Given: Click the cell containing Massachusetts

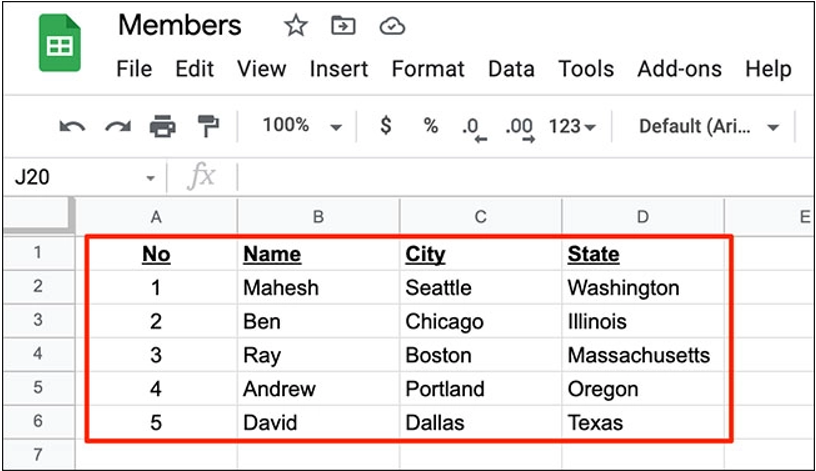Looking at the screenshot, I should [639, 355].
